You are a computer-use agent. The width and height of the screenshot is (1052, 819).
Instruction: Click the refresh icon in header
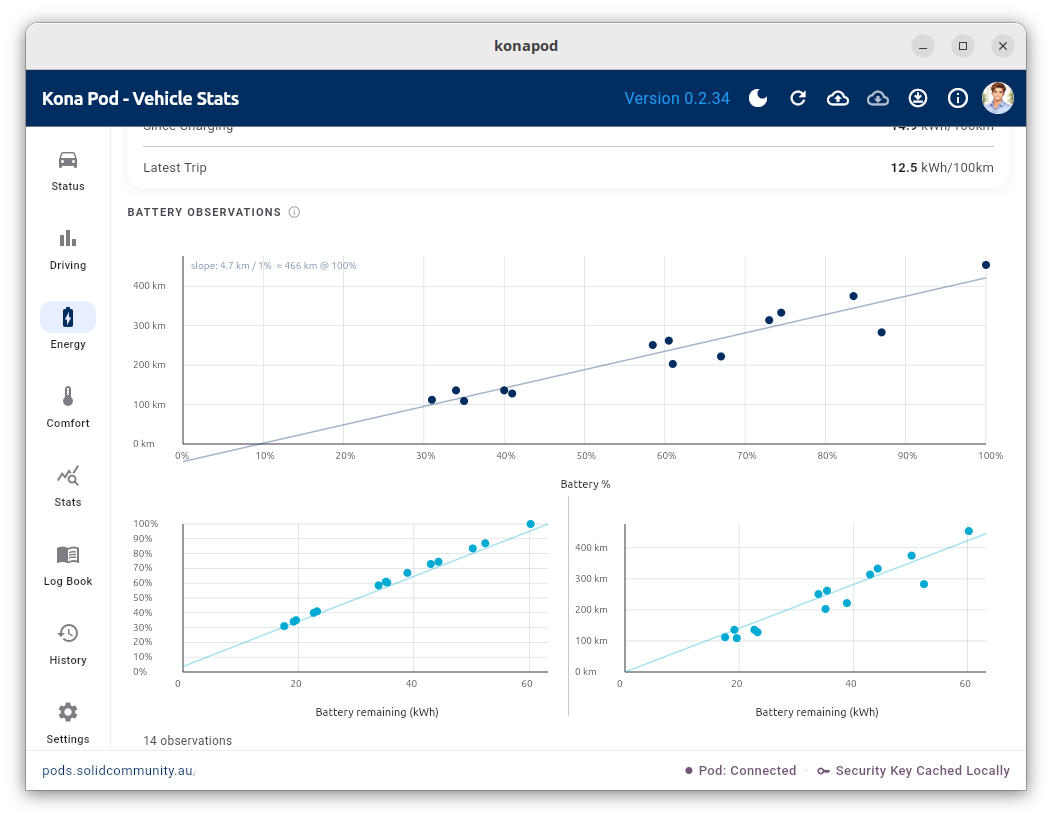coord(798,98)
